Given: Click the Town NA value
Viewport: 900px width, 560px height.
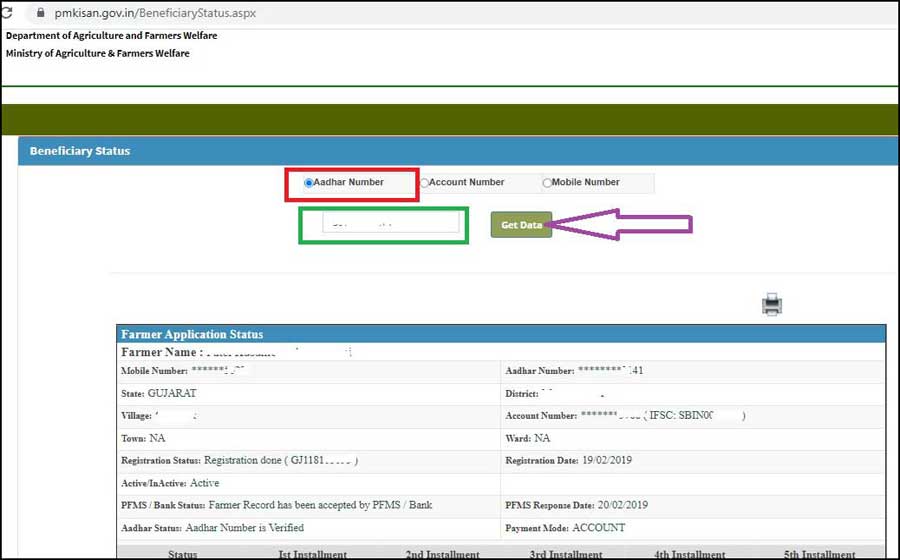Looking at the screenshot, I should (157, 438).
